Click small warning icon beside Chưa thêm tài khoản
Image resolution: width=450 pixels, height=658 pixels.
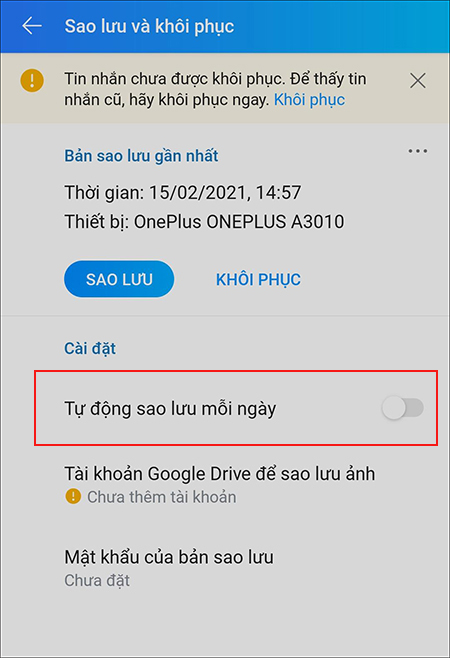point(73,496)
